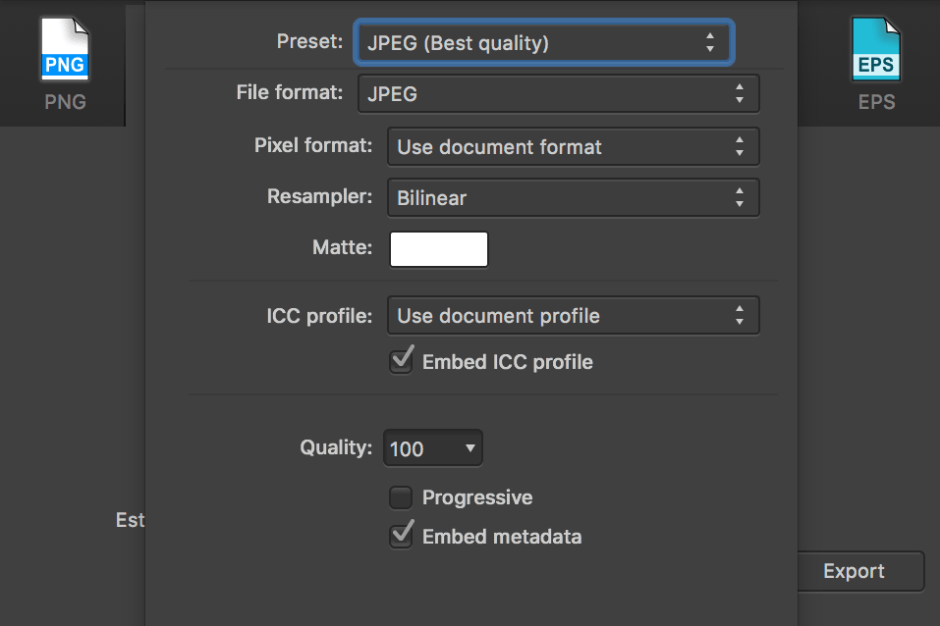
Task: Select the EPS format icon
Action: (x=876, y=51)
